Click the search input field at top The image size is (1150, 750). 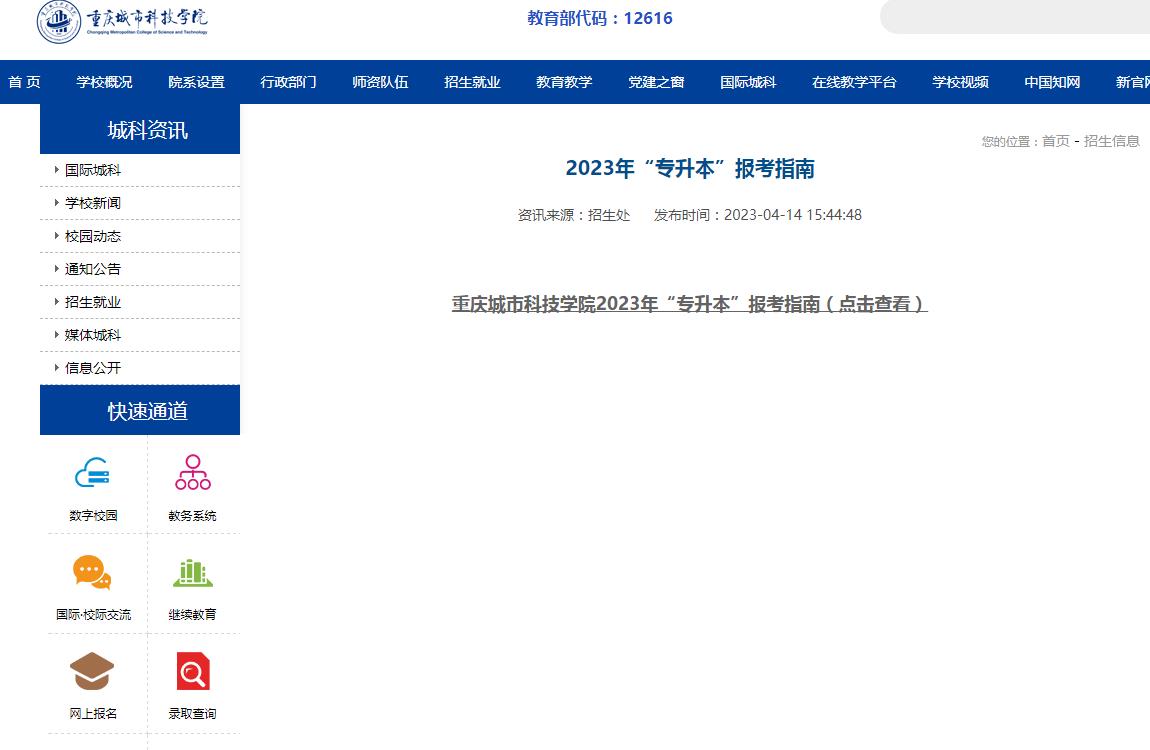pos(1015,17)
